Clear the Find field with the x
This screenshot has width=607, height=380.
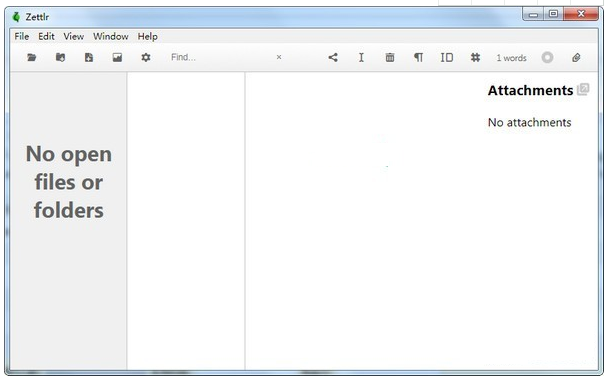[279, 57]
